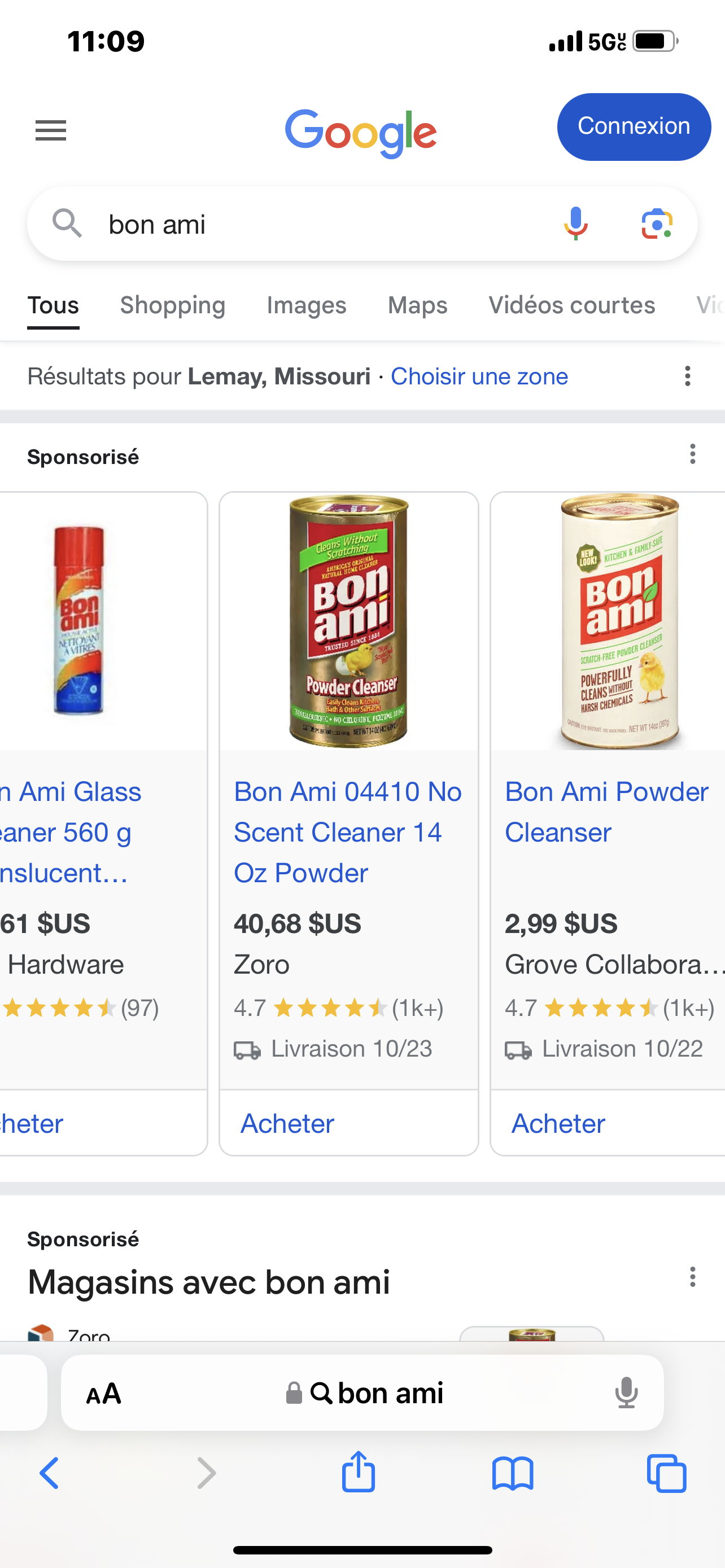This screenshot has width=725, height=1568.
Task: Open options for Magasins avec bon ami
Action: pyautogui.click(x=692, y=1276)
